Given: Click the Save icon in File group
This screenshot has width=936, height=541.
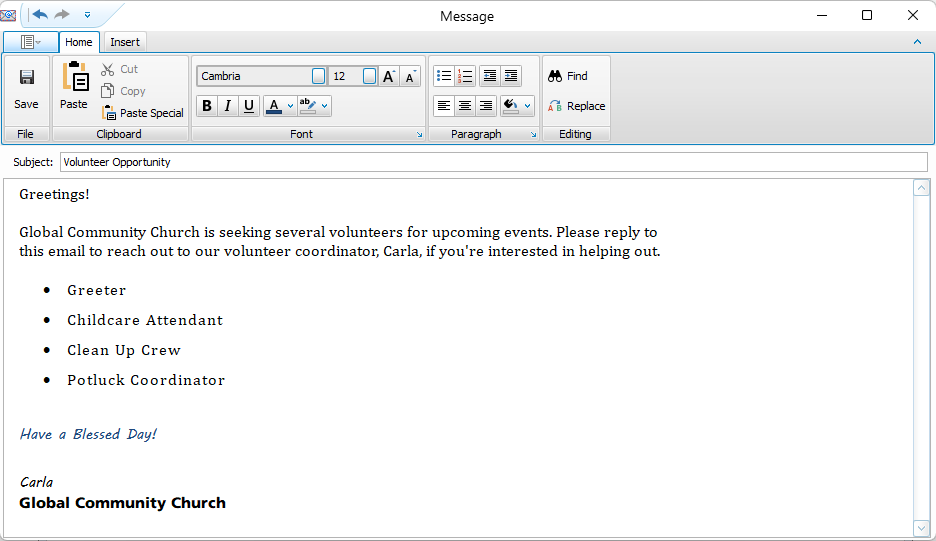Looking at the screenshot, I should 26,88.
